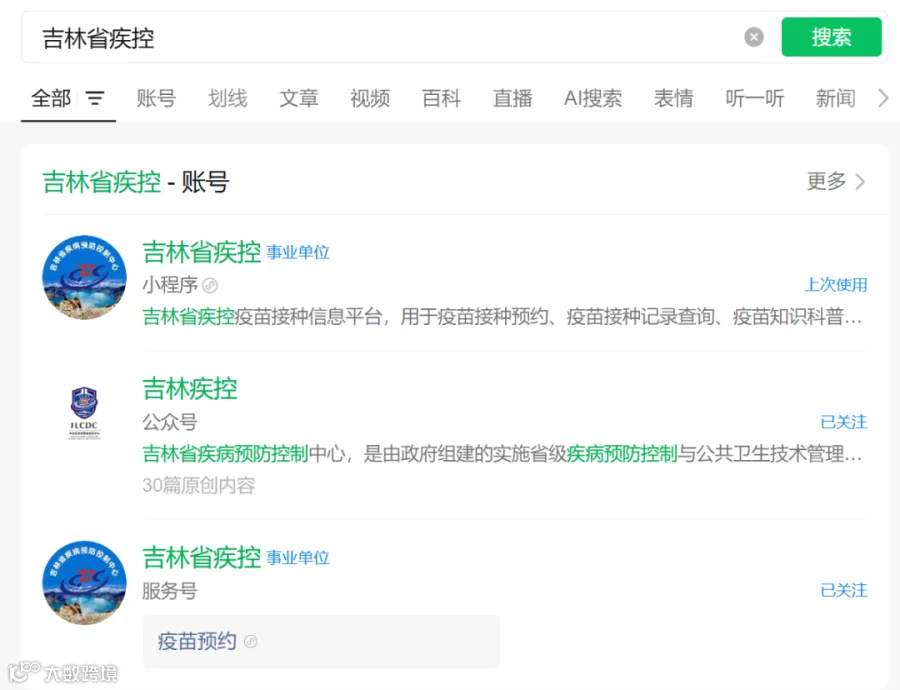Open 更多 accounts link
Viewport: 900px width, 690px height.
pyautogui.click(x=836, y=181)
